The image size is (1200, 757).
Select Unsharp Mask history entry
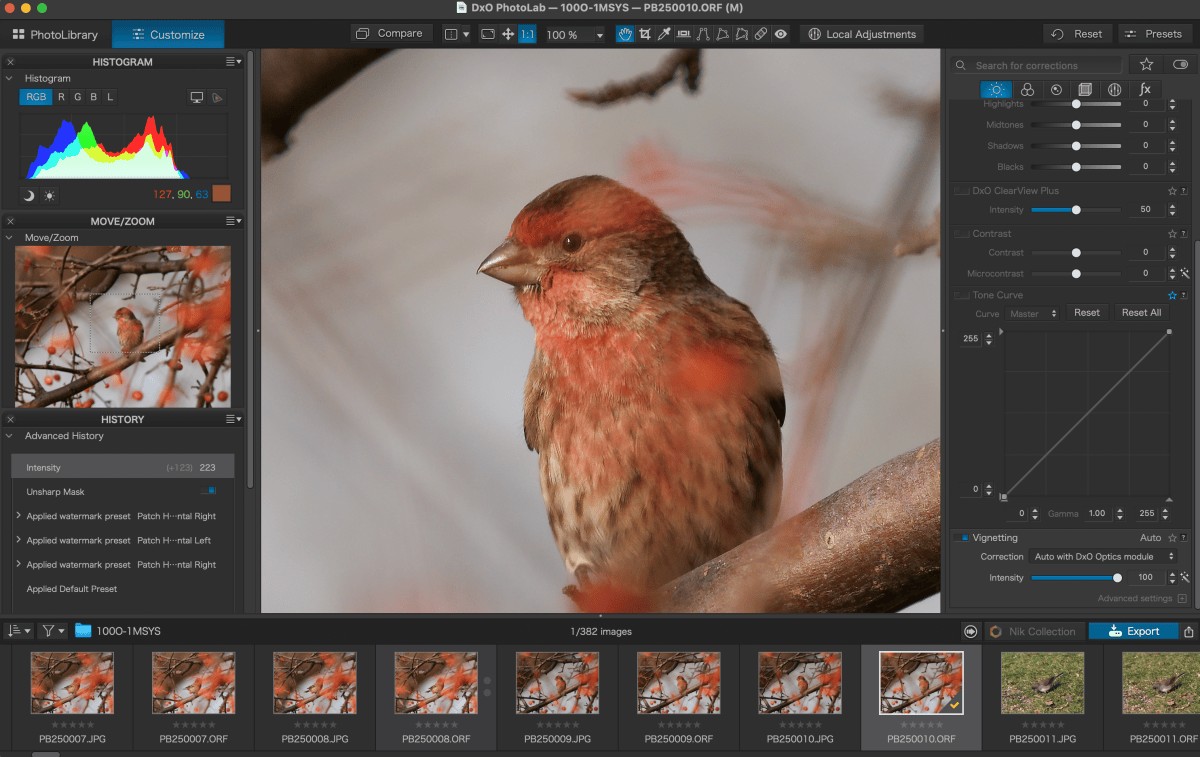pyautogui.click(x=123, y=492)
